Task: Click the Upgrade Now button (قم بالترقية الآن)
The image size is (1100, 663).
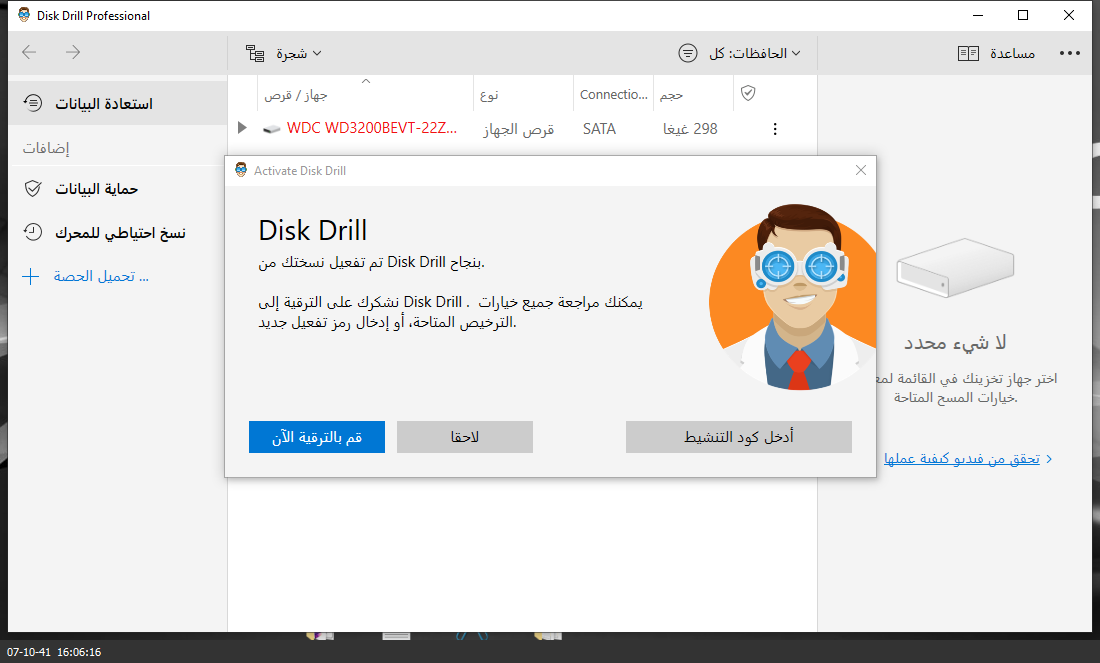Action: pyautogui.click(x=316, y=437)
